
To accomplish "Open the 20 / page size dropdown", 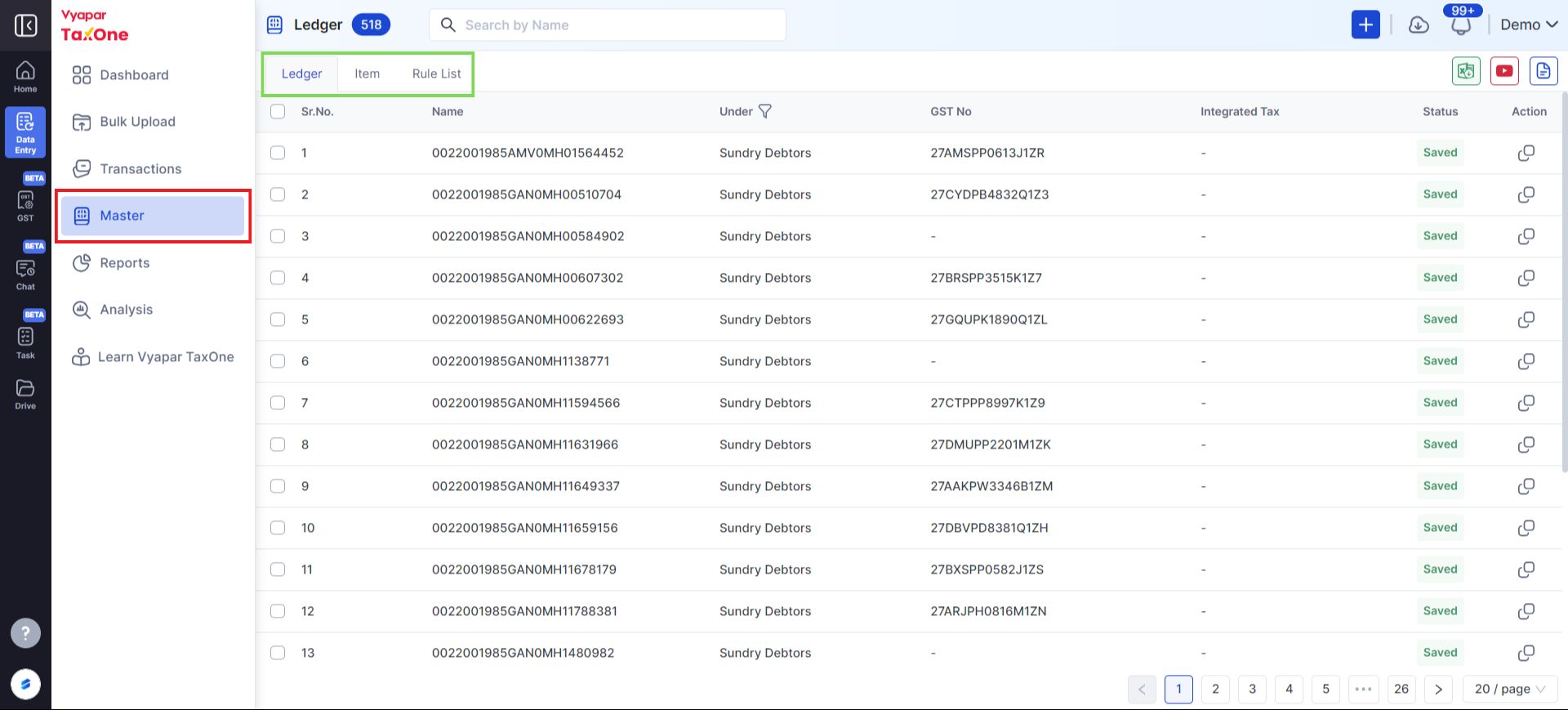I will pos(1510,689).
